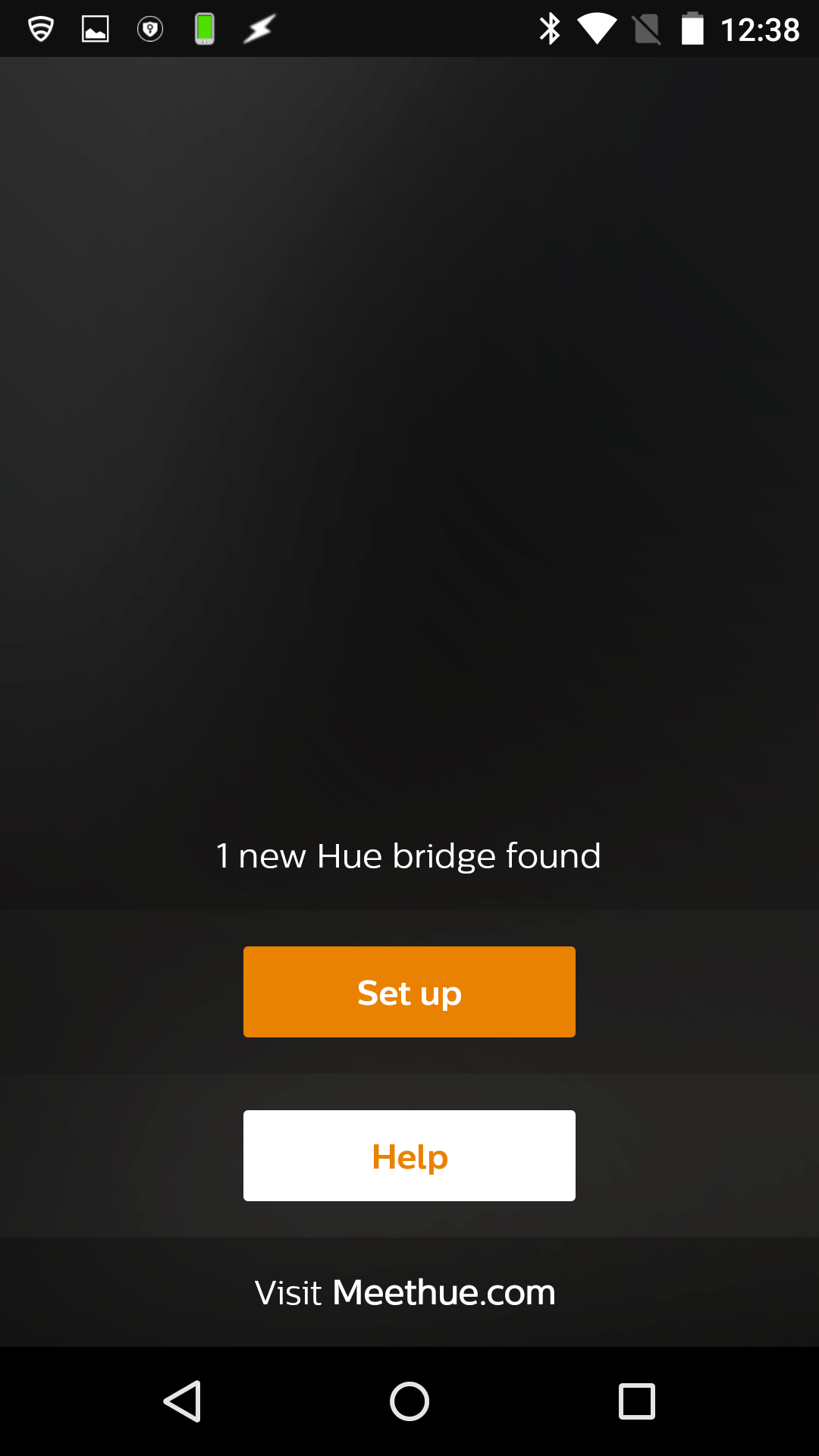
Task: Tap the lightning bolt notification icon
Action: 259,30
